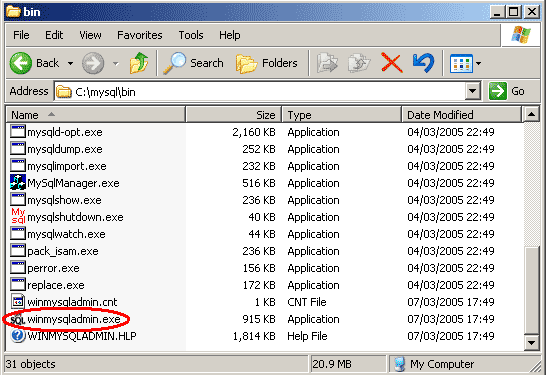Viewport: 546px width, 375px height.
Task: Click the 20.9 MB status text
Action: [x=332, y=364]
